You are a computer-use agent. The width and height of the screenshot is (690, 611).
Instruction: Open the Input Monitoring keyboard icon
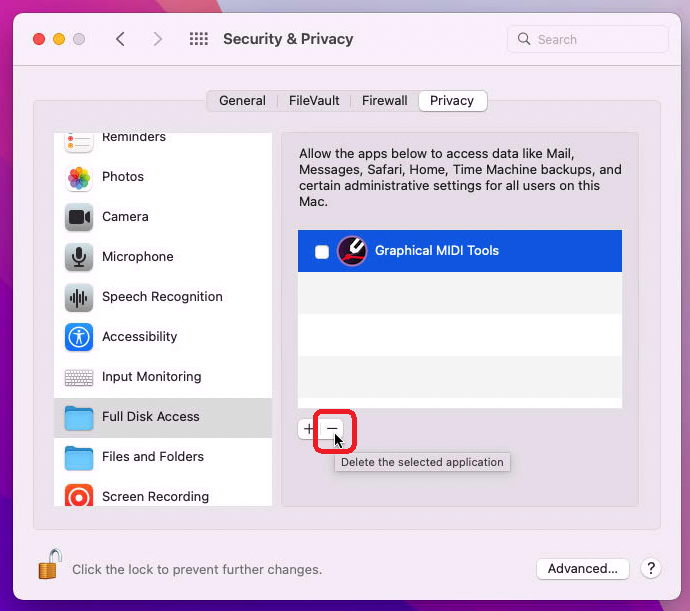pyautogui.click(x=79, y=377)
